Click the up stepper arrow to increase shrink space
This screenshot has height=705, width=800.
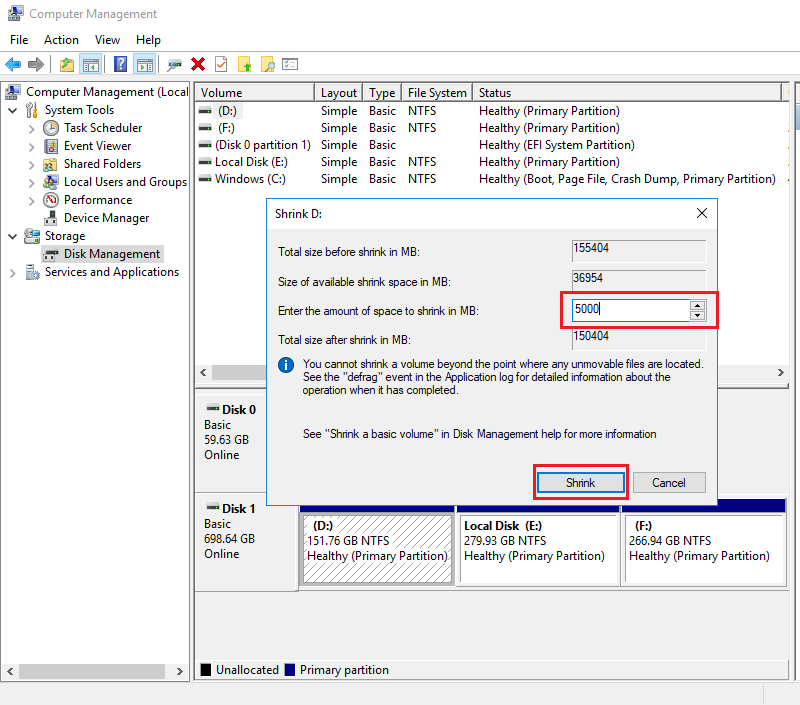coord(698,305)
